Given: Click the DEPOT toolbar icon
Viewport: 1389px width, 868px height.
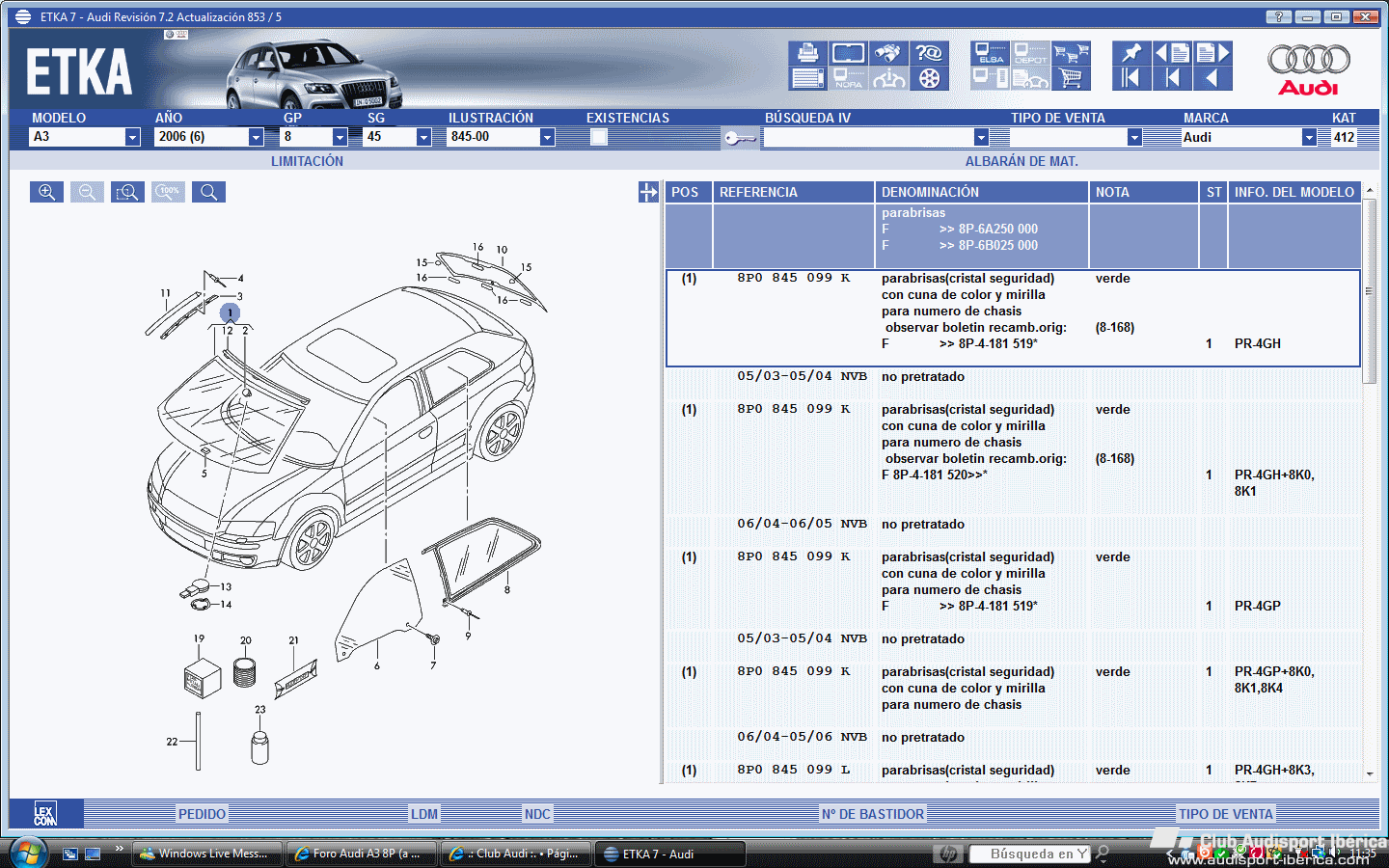Looking at the screenshot, I should click(1030, 53).
